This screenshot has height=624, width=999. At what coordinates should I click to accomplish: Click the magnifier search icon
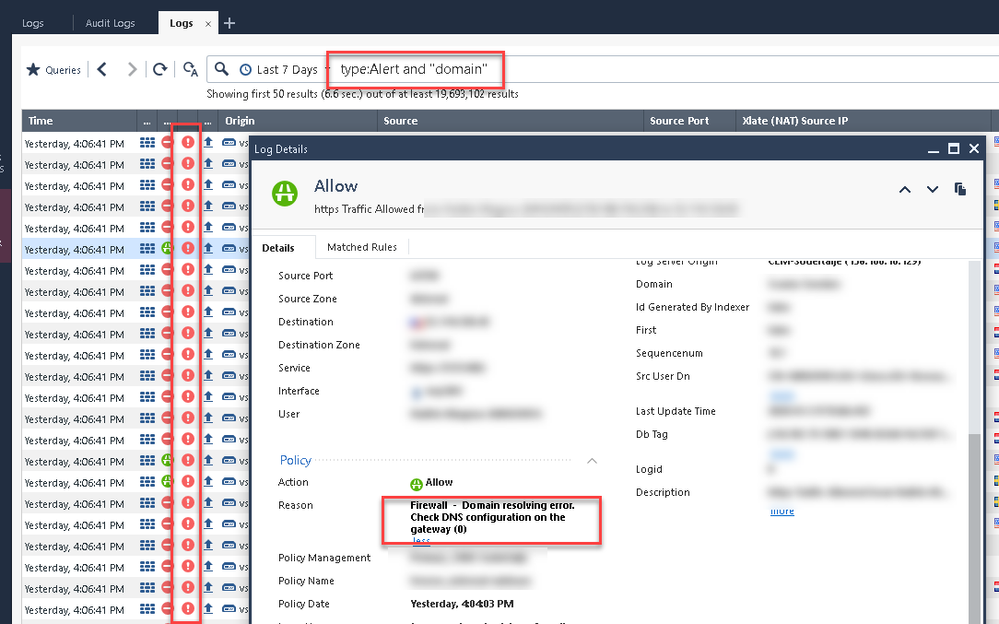pos(222,69)
